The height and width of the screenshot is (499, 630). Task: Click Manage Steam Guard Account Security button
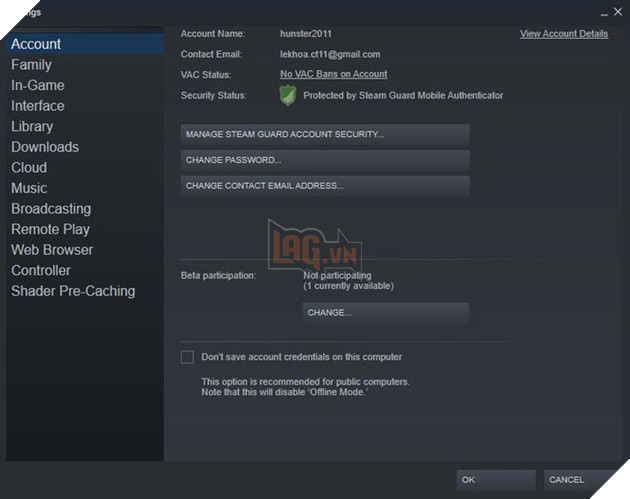pos(325,134)
